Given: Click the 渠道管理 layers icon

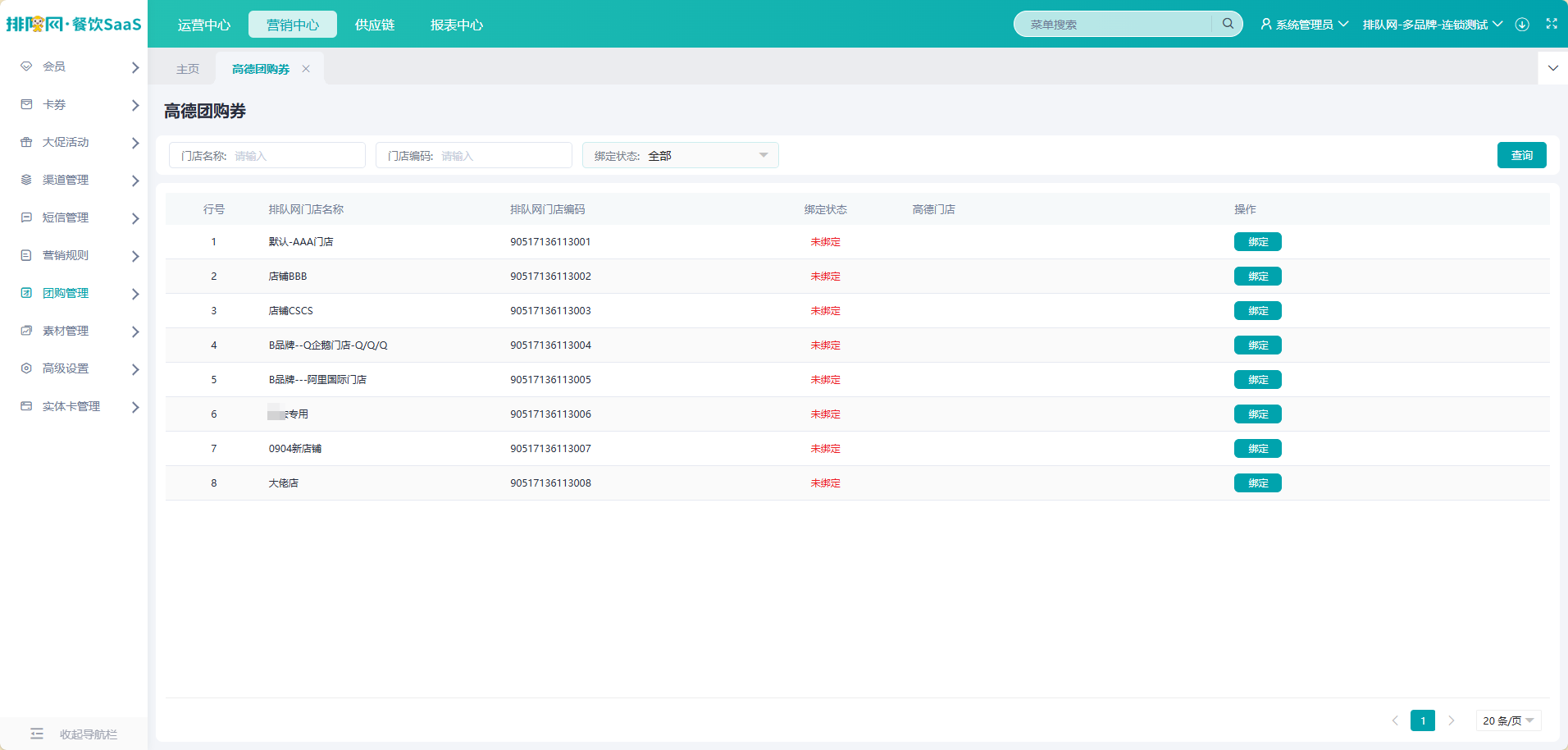Looking at the screenshot, I should (x=26, y=180).
